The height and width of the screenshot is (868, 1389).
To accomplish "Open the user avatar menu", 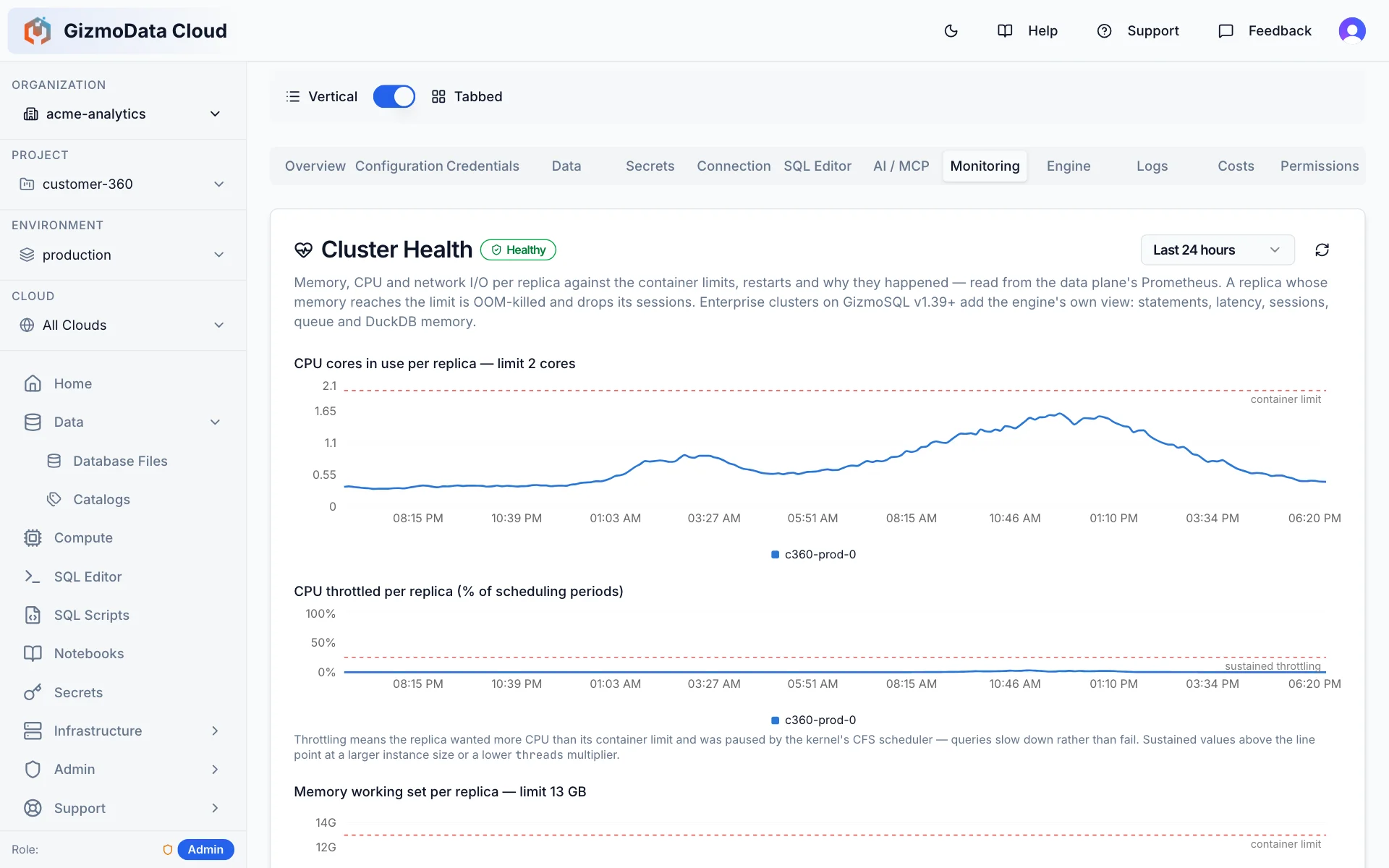I will (x=1351, y=30).
